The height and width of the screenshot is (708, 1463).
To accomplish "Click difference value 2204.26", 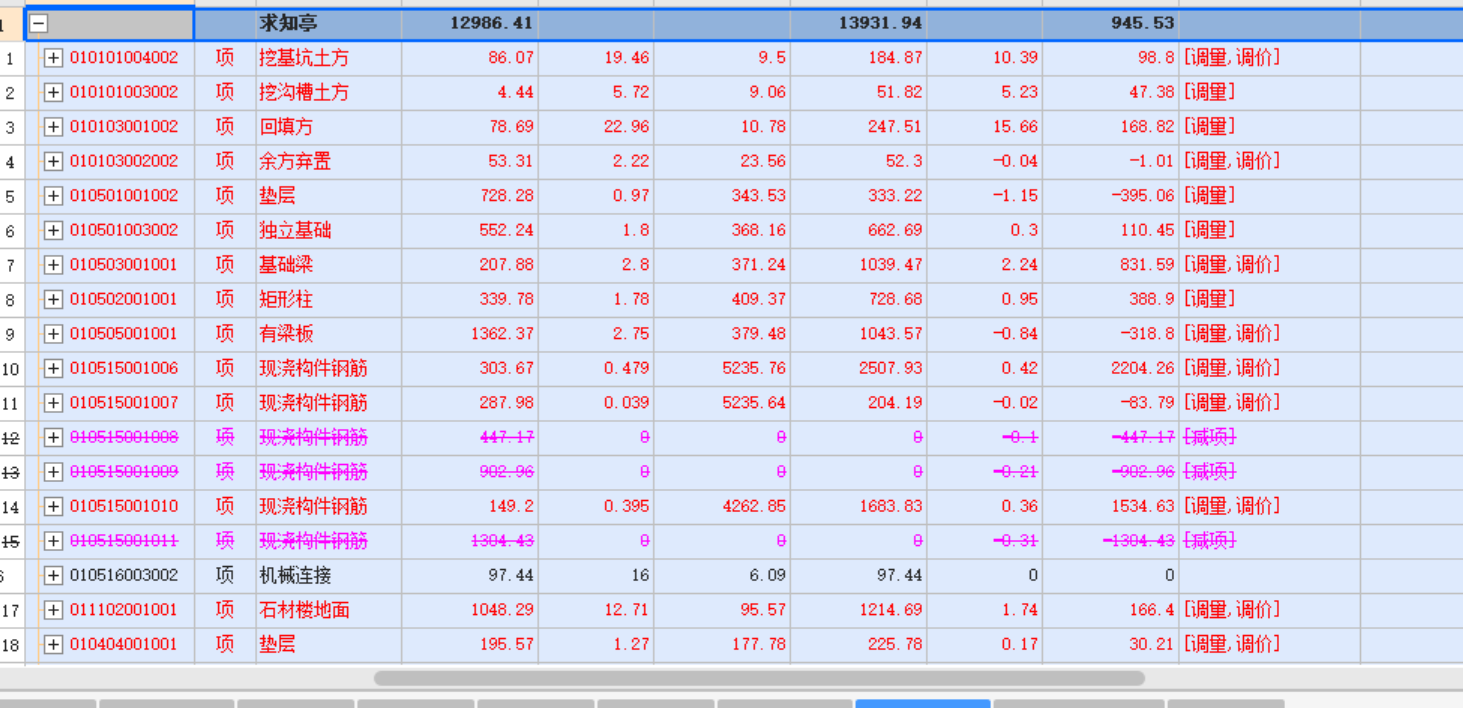I will pos(1143,368).
